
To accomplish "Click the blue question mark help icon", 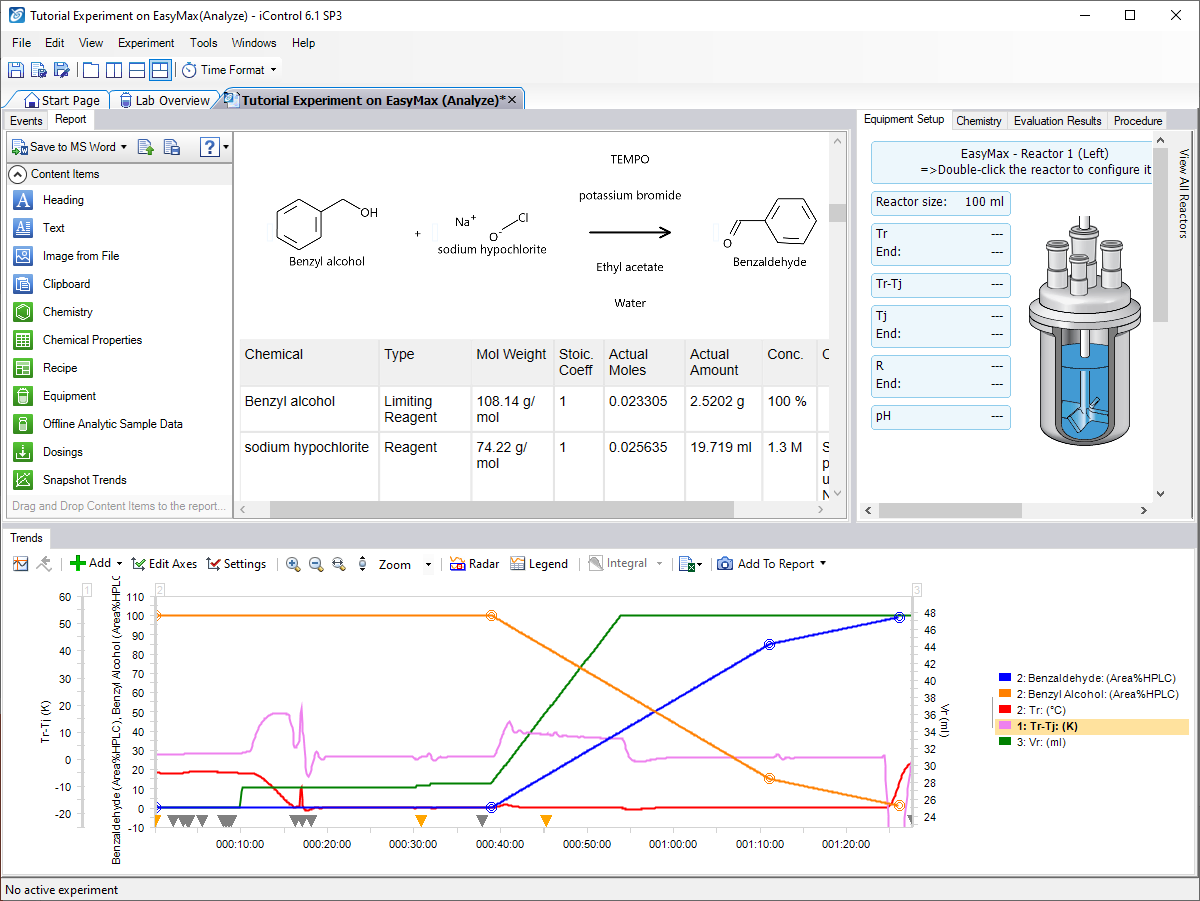I will pos(209,147).
